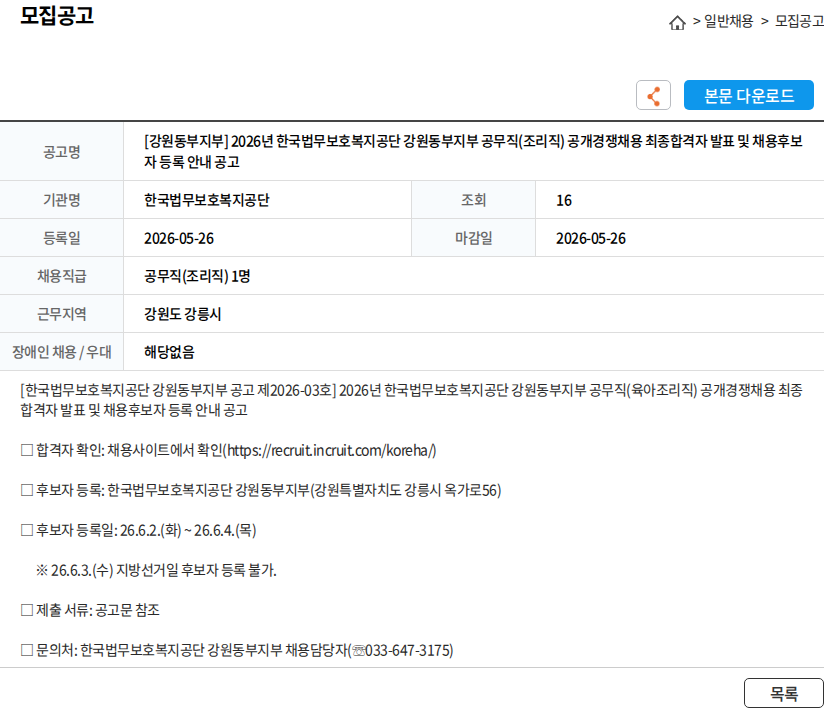Open 모집공고 breadcrumb link
Screen dimensions: 824x708
[799, 21]
